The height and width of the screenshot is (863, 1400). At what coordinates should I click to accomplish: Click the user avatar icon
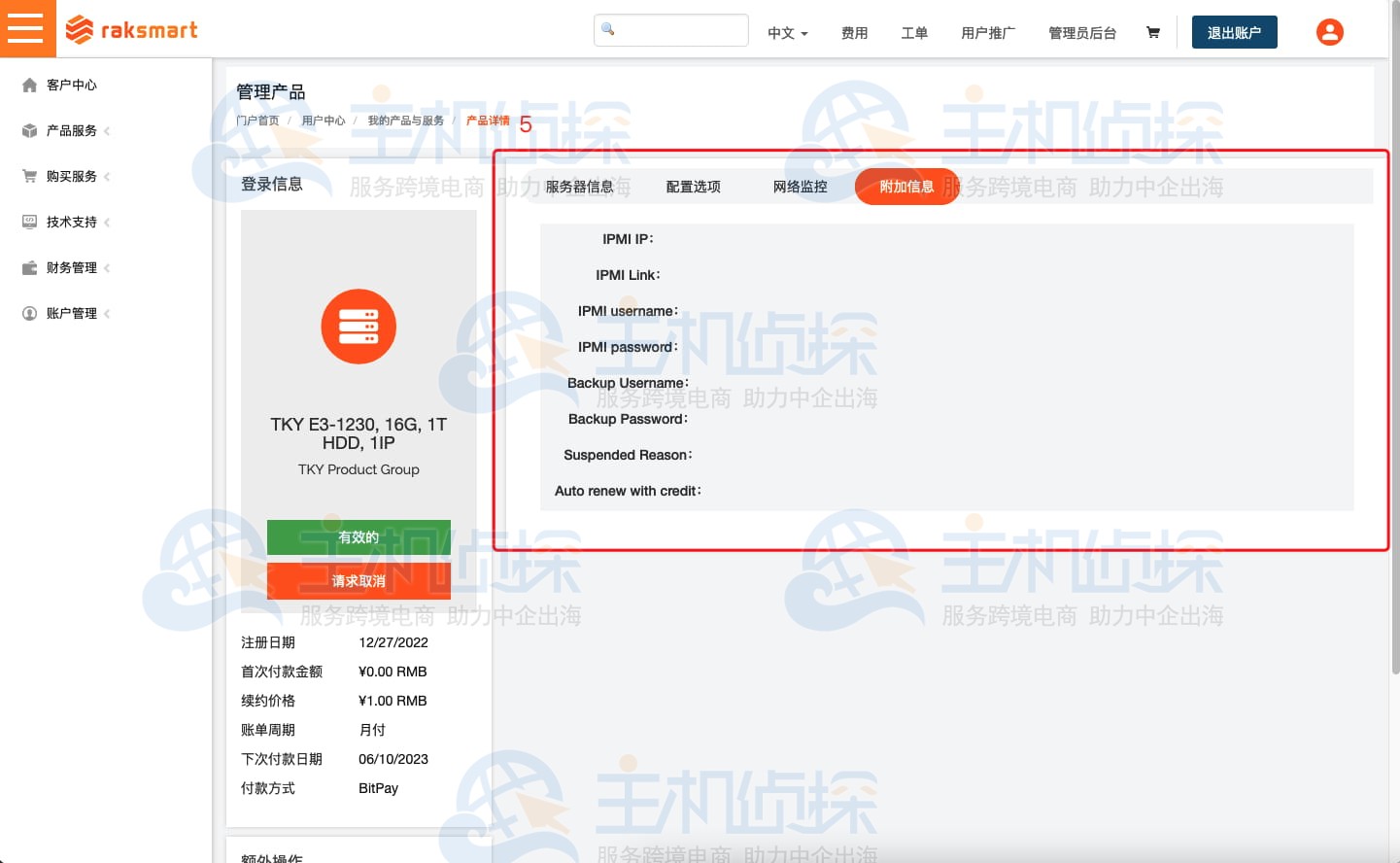(1329, 32)
